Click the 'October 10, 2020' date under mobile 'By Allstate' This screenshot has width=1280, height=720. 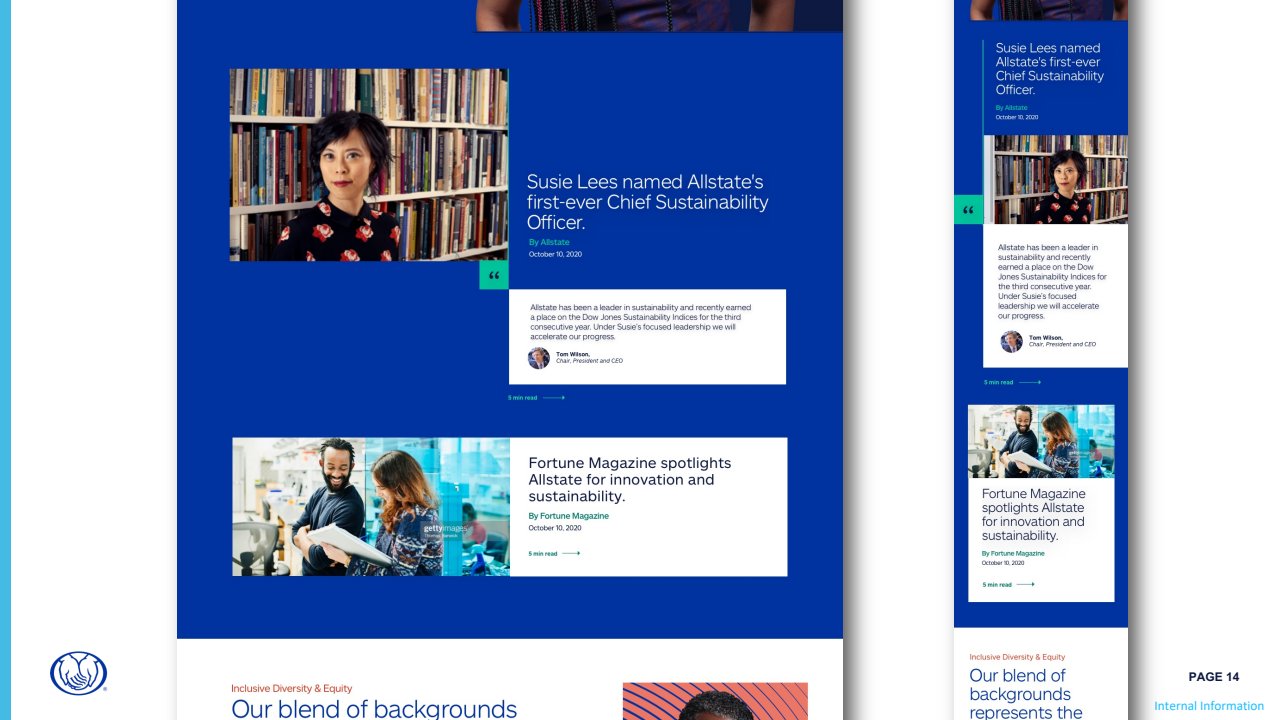pos(1016,117)
